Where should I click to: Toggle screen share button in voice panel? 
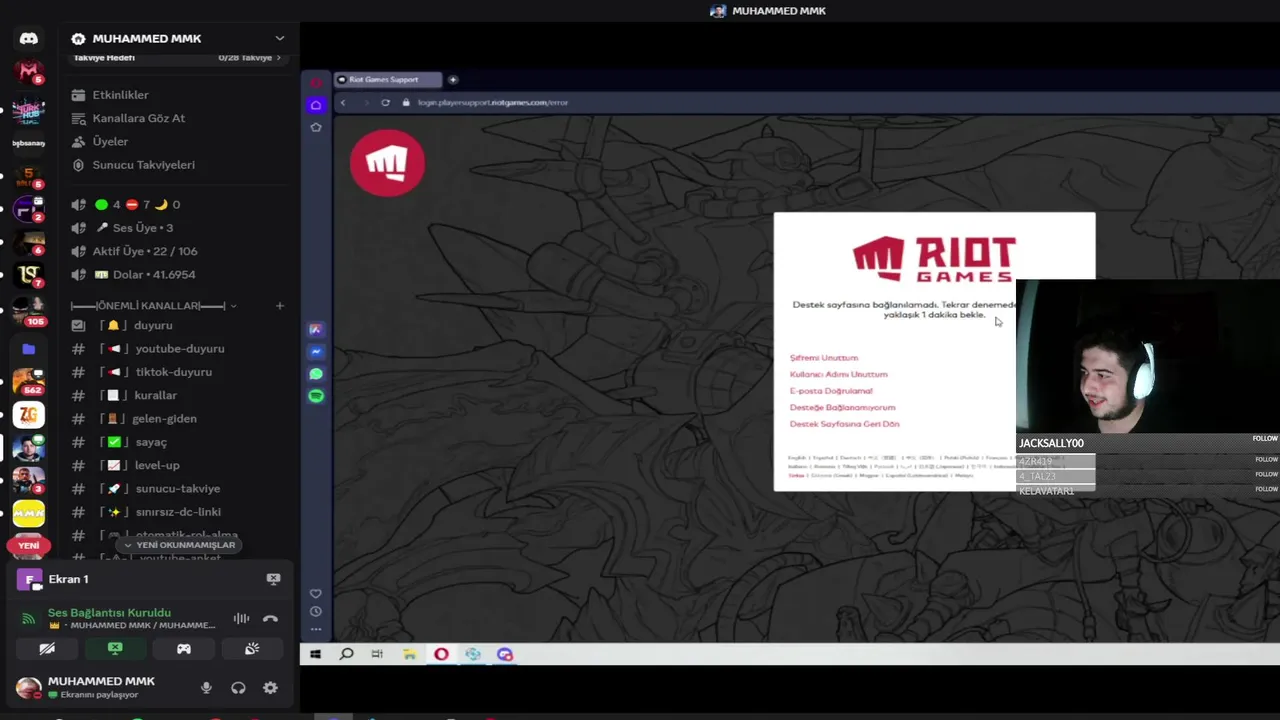pyautogui.click(x=115, y=649)
